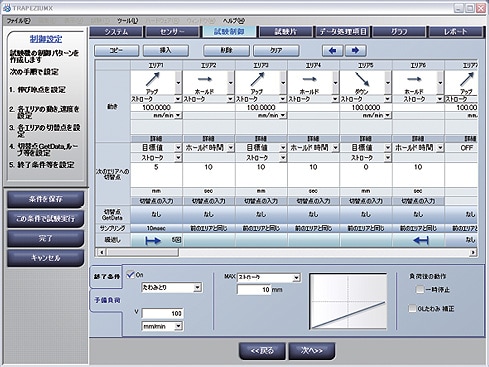Switch to the データ処理項目 tab

pyautogui.click(x=343, y=32)
